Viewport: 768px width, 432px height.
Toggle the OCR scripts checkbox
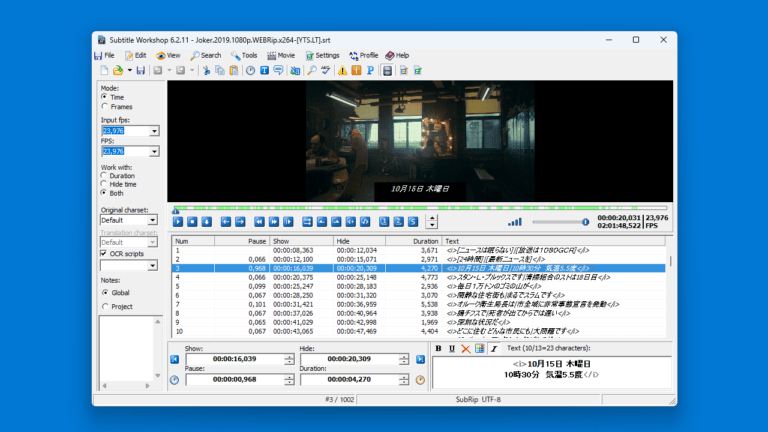[103, 253]
